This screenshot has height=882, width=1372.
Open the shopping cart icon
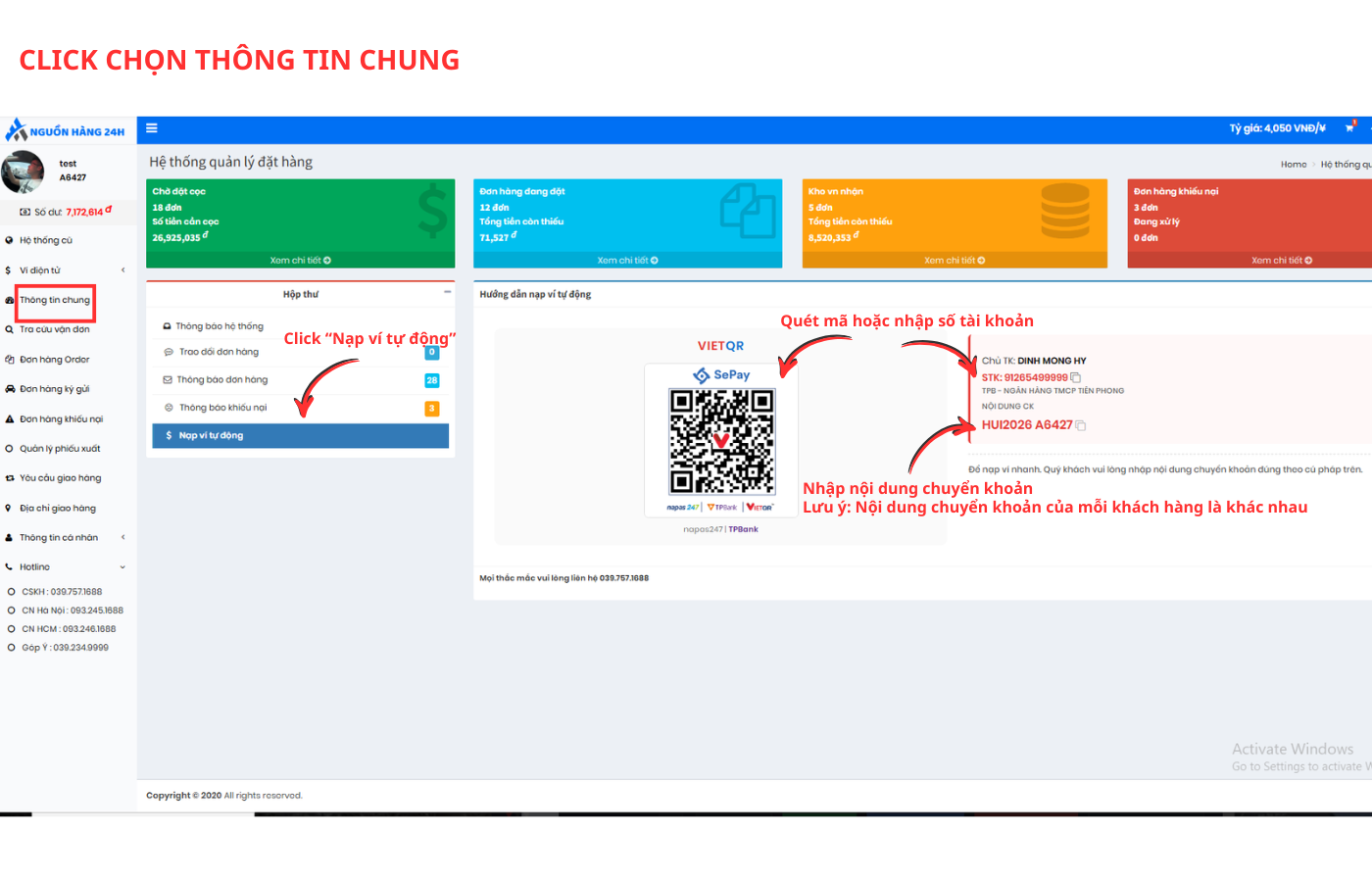pyautogui.click(x=1349, y=128)
